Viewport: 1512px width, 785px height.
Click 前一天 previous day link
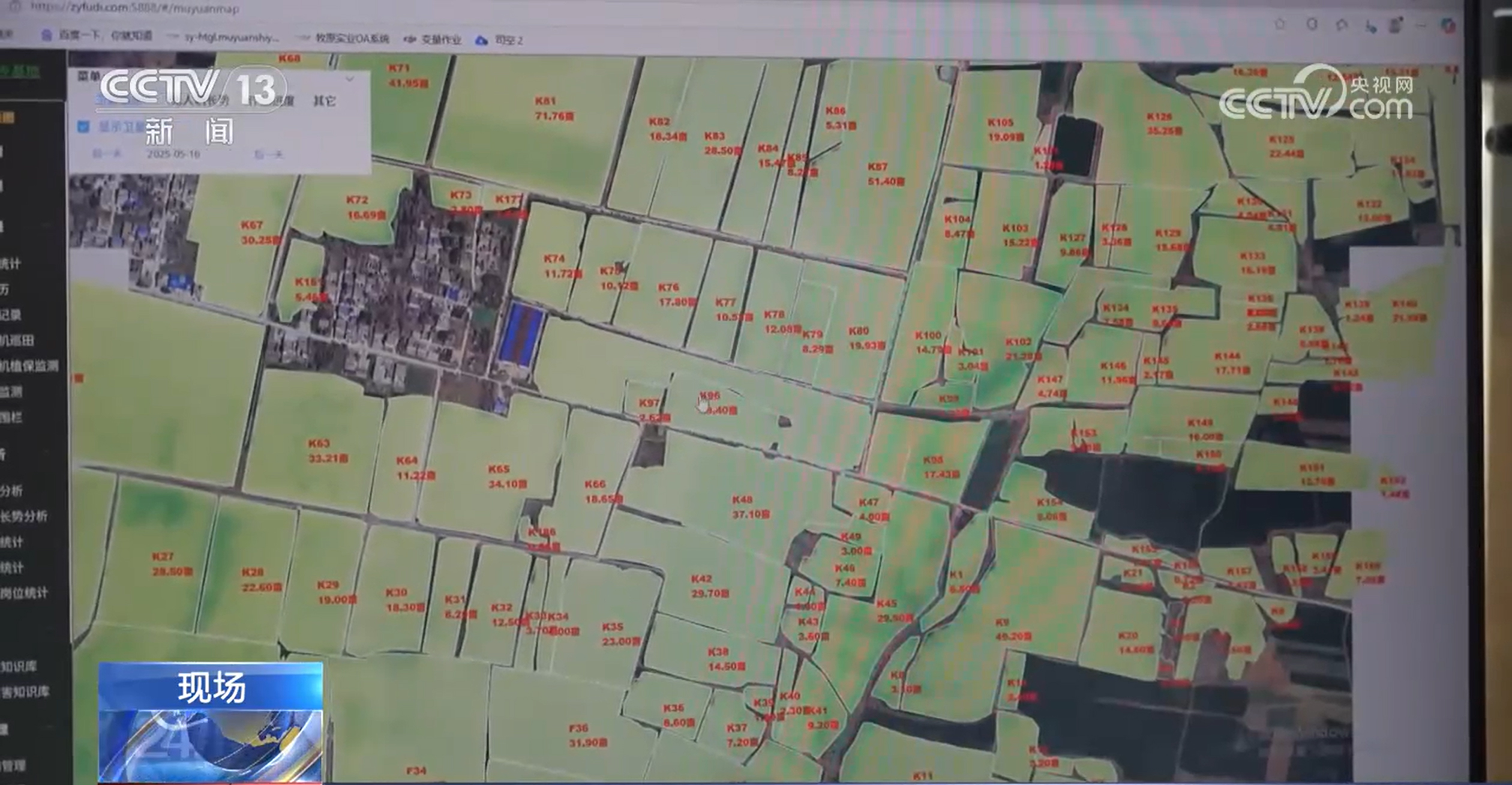107,154
